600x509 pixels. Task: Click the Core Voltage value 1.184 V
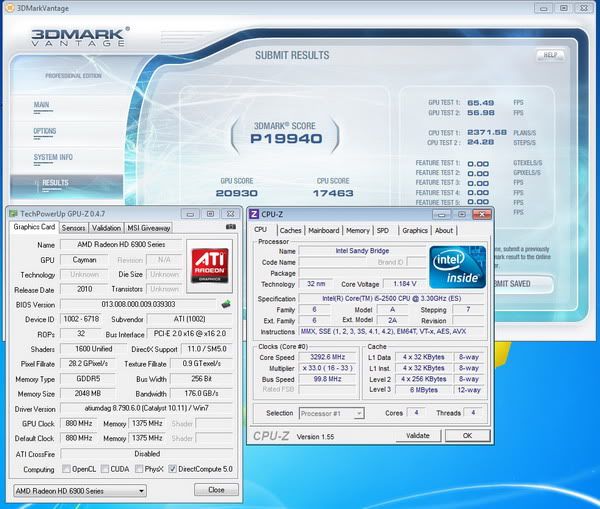[405, 284]
